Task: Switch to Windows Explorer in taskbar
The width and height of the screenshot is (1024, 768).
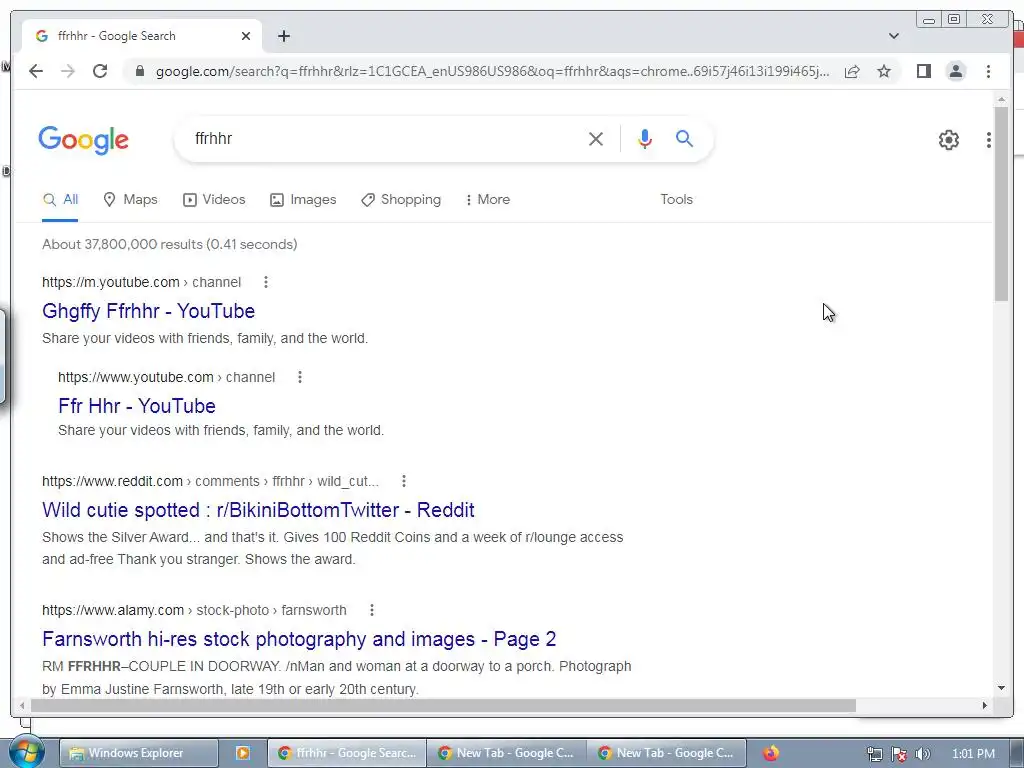Action: [x=138, y=753]
